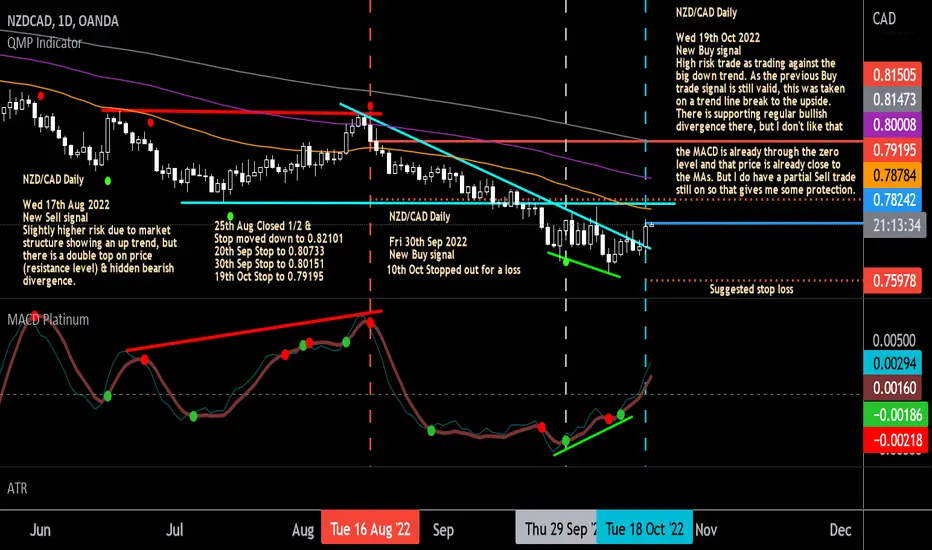This screenshot has width=932, height=550.
Task: Select the 25th Aug Closed 1/2 stop note
Action: (x=278, y=251)
